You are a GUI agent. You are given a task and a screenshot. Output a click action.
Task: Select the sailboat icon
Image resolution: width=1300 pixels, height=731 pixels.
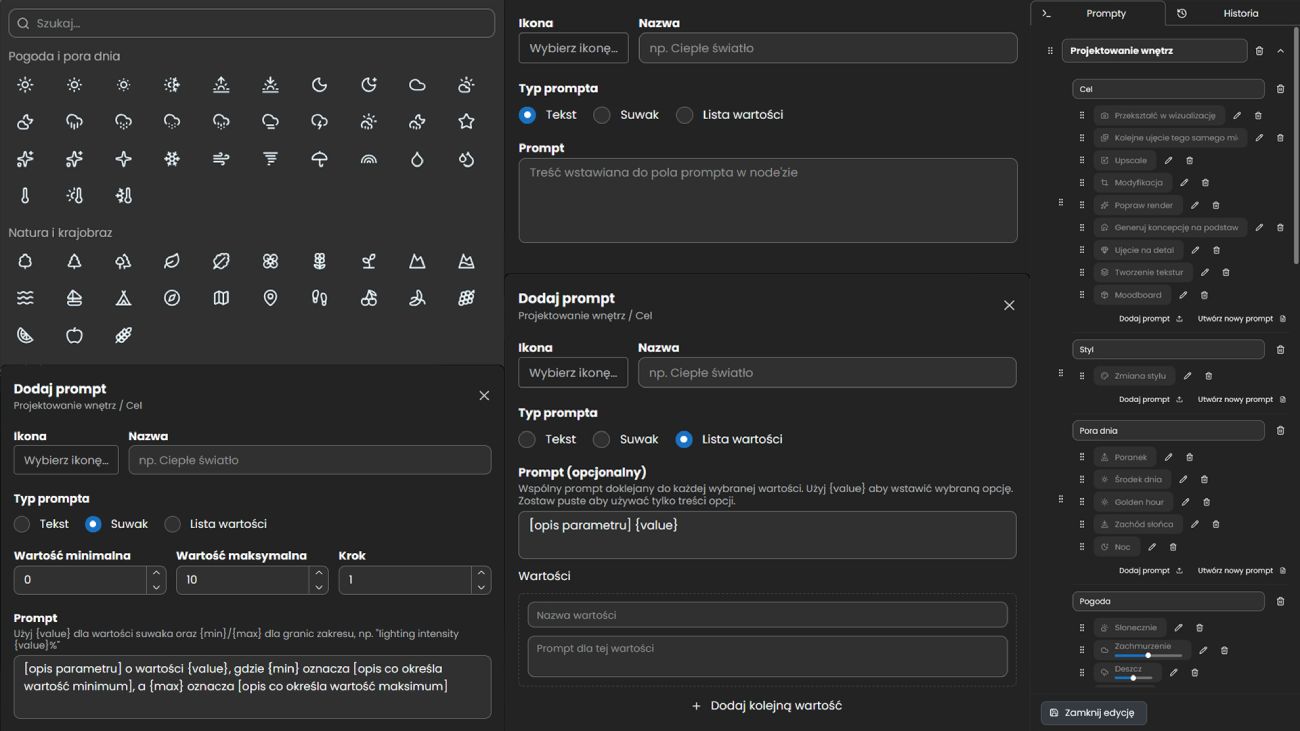pos(74,298)
